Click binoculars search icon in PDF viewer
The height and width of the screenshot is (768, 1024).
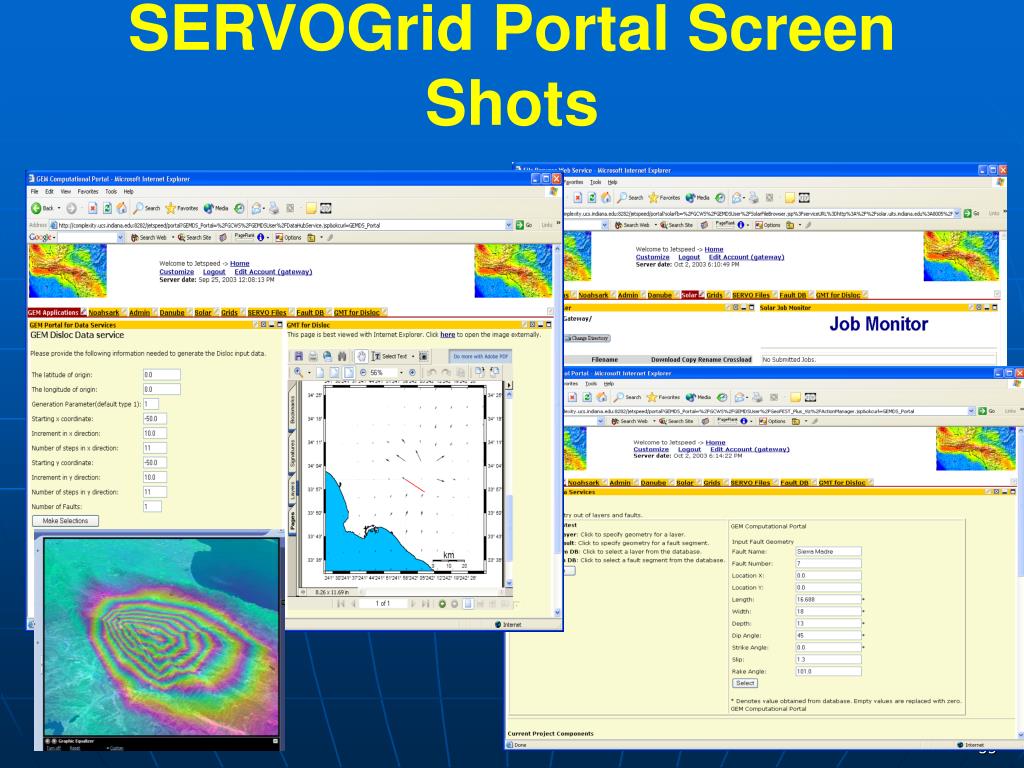(342, 356)
